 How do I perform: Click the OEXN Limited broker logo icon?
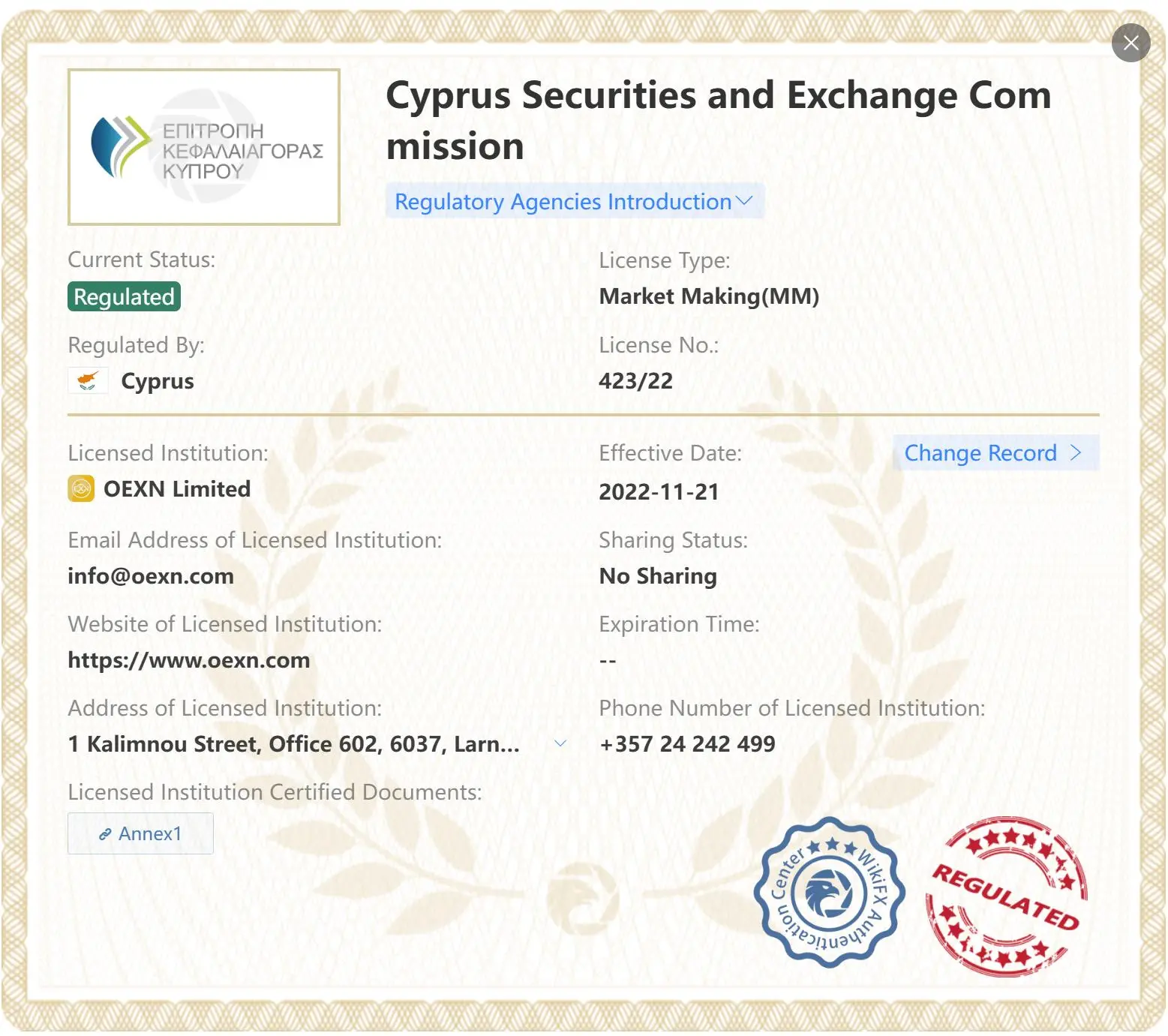point(81,488)
